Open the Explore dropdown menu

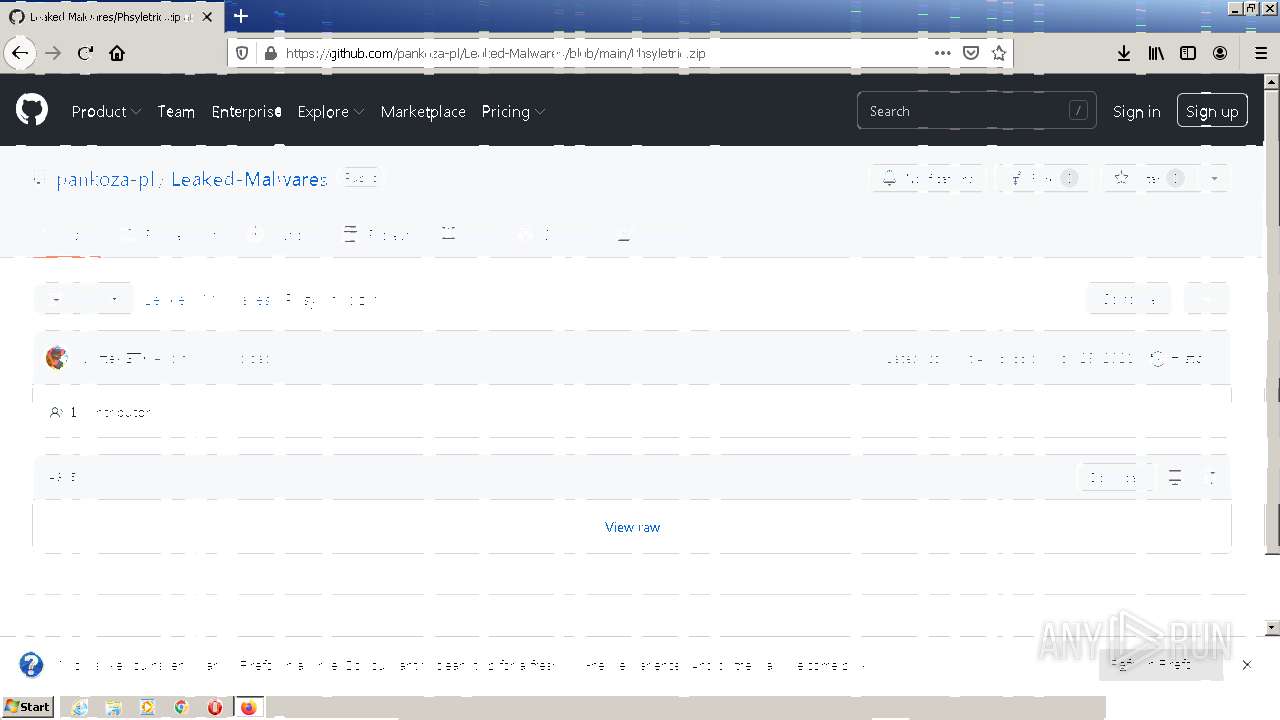coord(330,111)
